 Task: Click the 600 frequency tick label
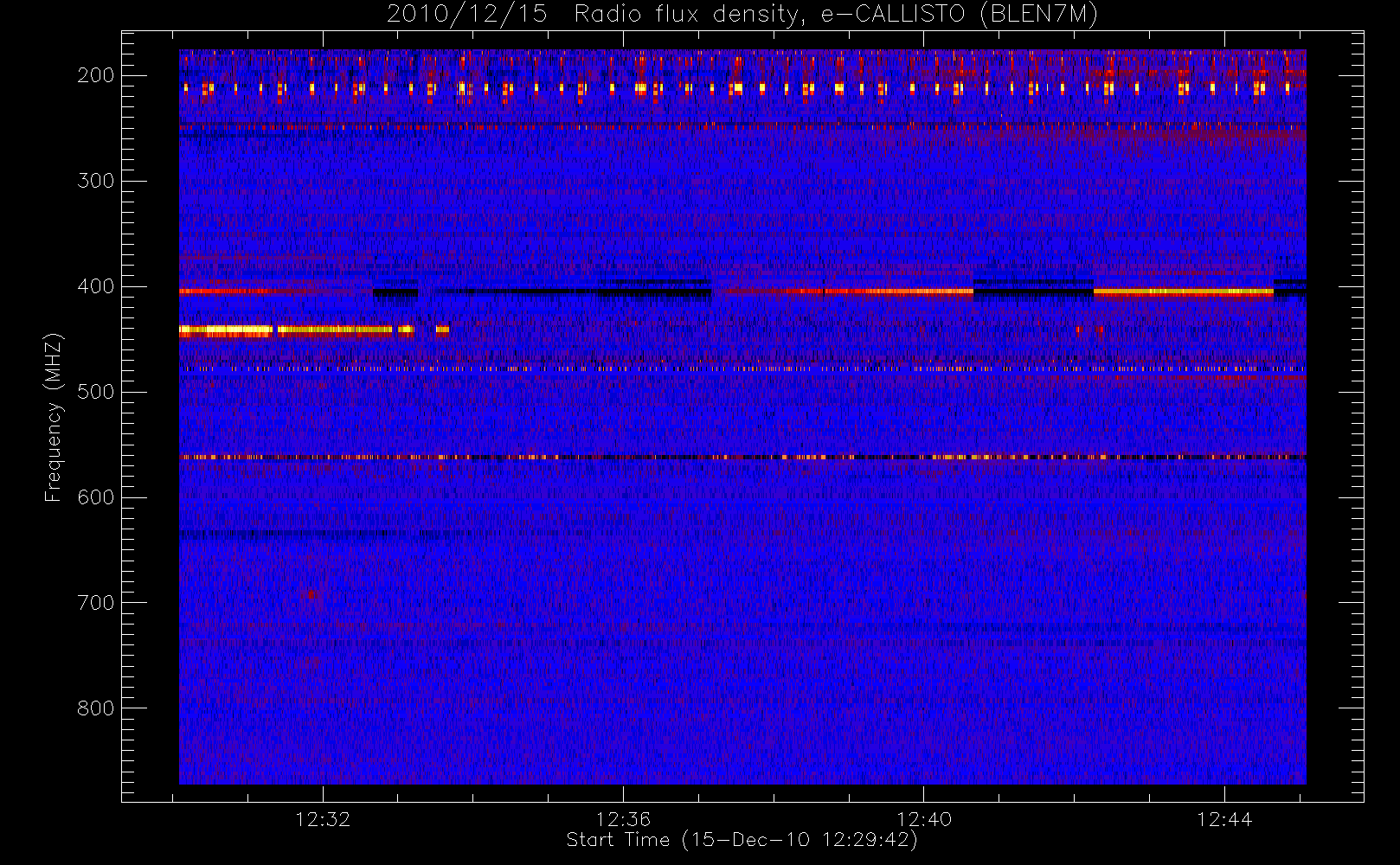pyautogui.click(x=96, y=497)
